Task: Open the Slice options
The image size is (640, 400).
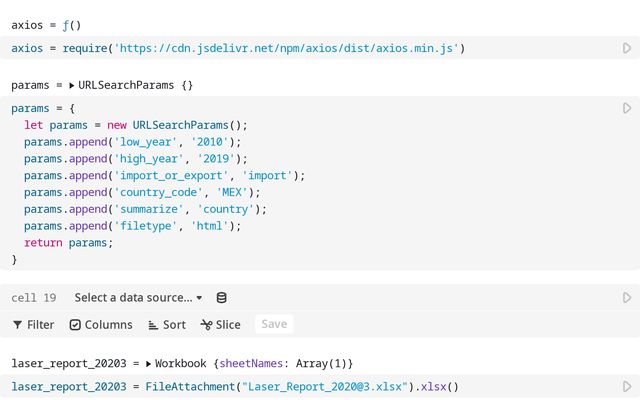Action: pyautogui.click(x=220, y=324)
